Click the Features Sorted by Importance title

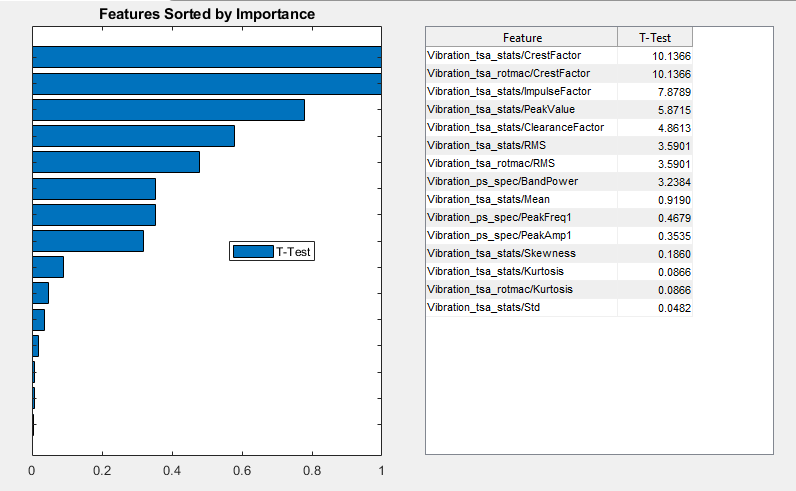(207, 14)
